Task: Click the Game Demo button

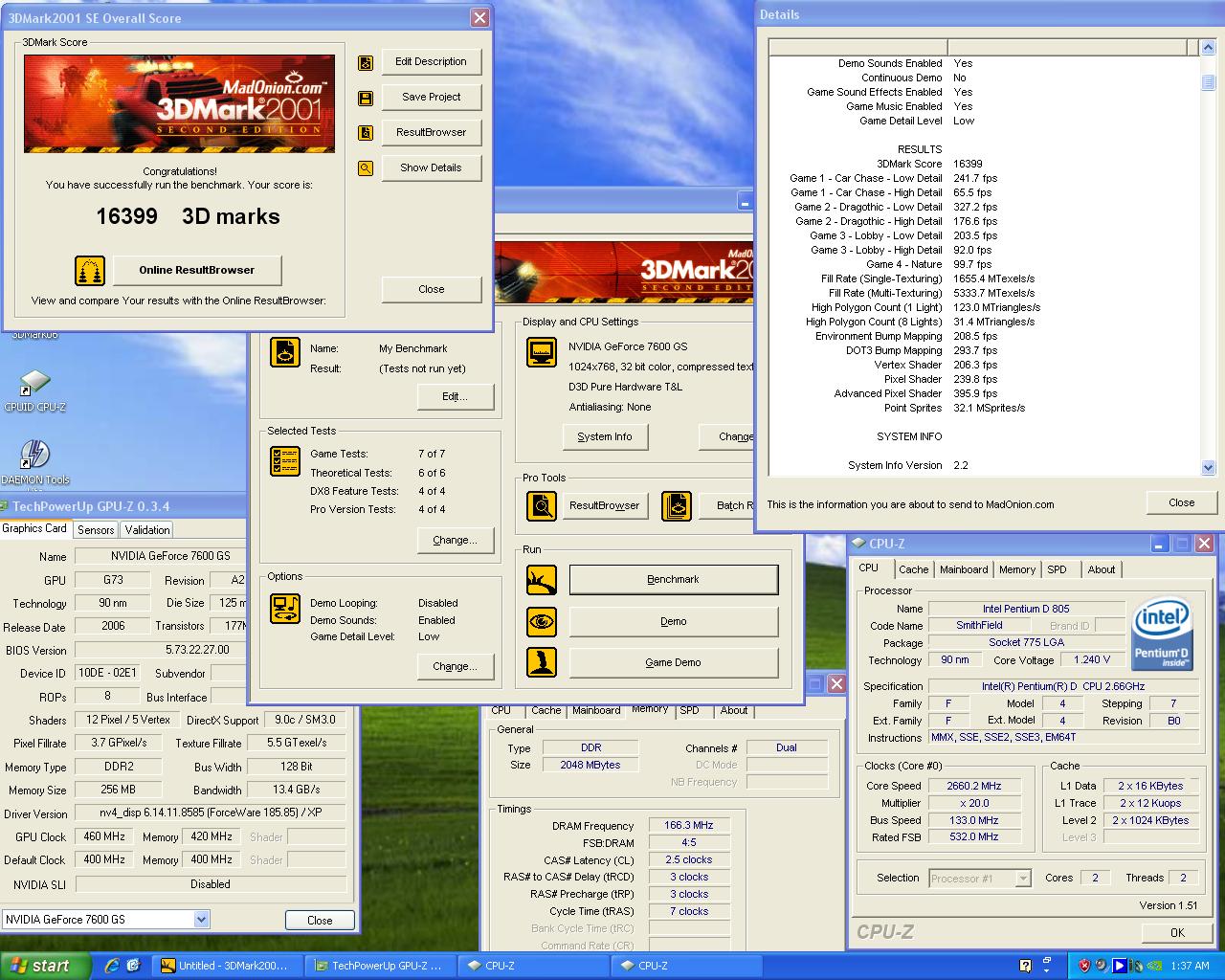Action: [x=673, y=662]
